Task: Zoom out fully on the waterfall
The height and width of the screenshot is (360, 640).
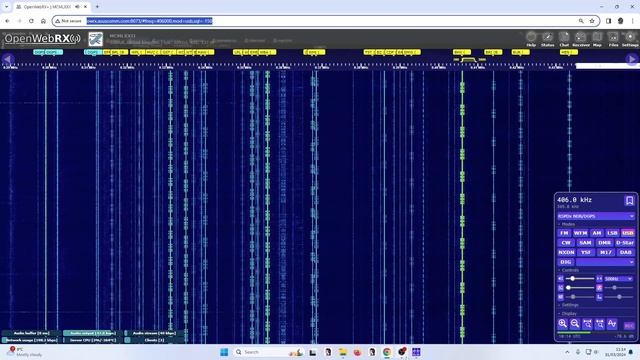Action: pos(599,324)
